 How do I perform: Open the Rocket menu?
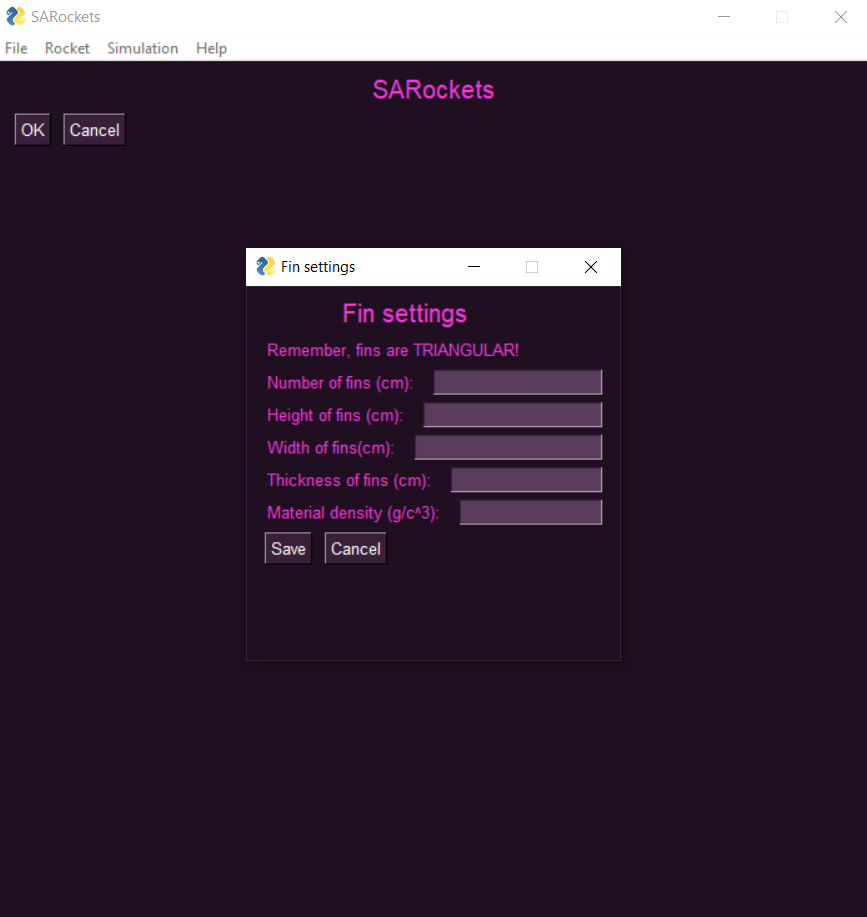(66, 48)
